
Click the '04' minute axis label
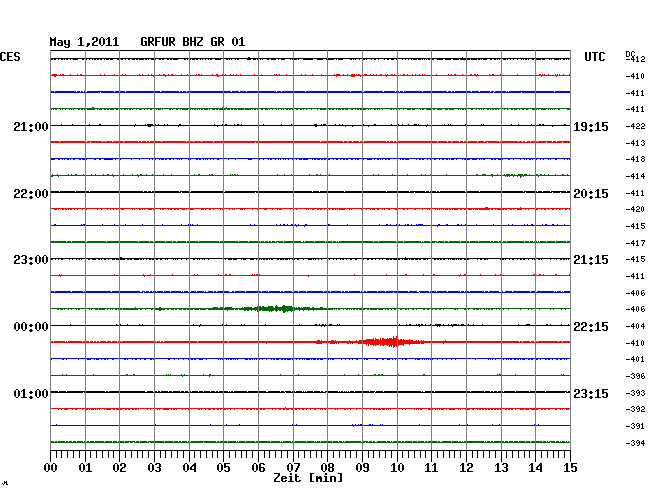pyautogui.click(x=189, y=468)
